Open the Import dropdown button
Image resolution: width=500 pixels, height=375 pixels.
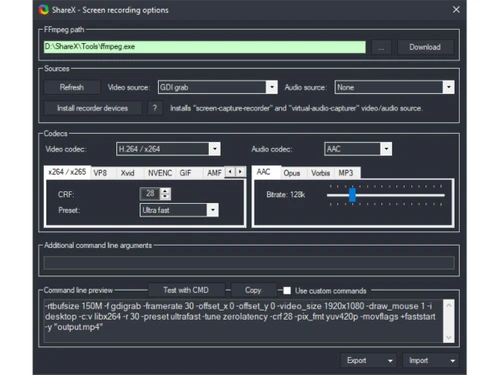(x=431, y=361)
